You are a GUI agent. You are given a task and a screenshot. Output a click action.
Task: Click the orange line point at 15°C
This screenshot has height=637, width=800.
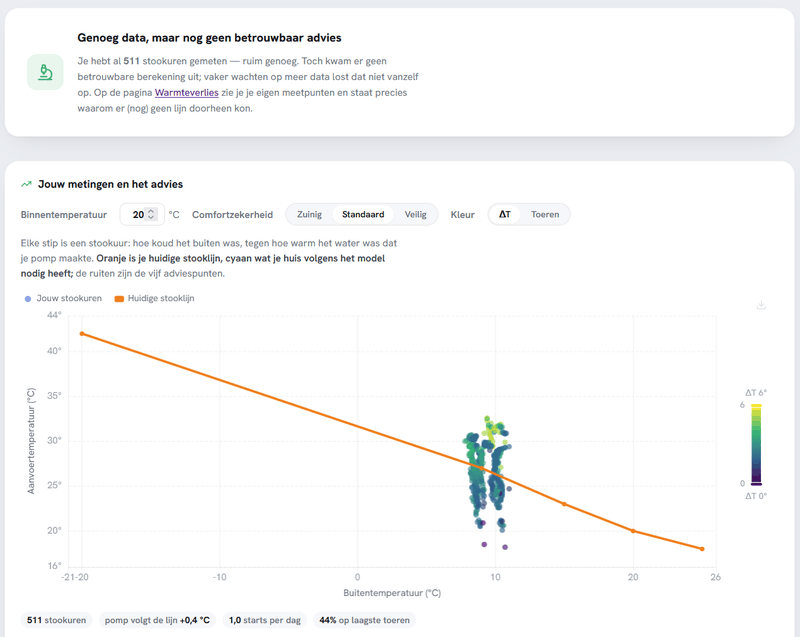click(564, 504)
